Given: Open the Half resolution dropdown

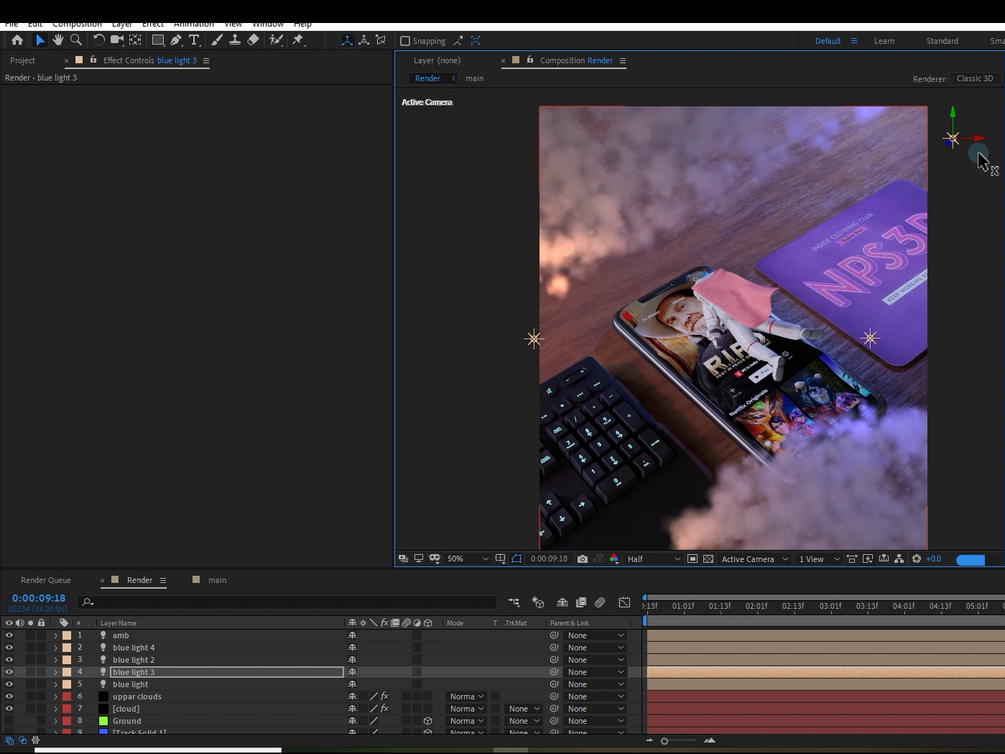Looking at the screenshot, I should click(x=653, y=559).
